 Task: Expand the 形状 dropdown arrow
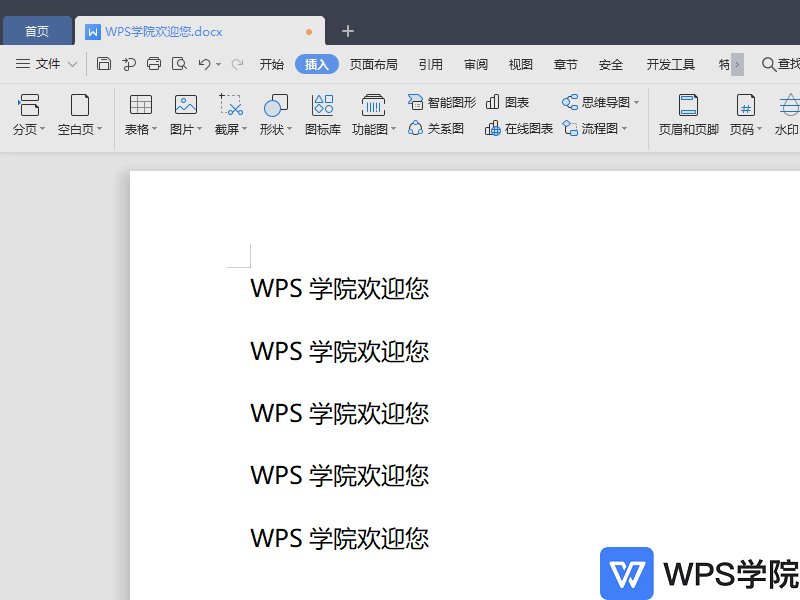pyautogui.click(x=289, y=129)
